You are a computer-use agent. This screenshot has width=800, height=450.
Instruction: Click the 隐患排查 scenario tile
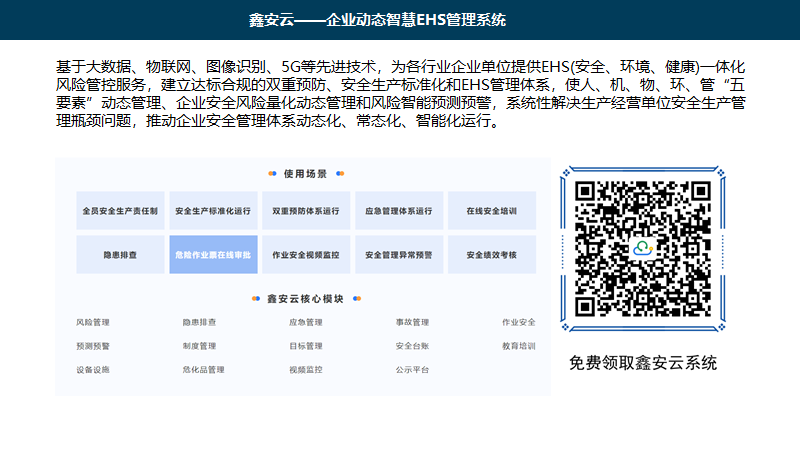[x=120, y=255]
